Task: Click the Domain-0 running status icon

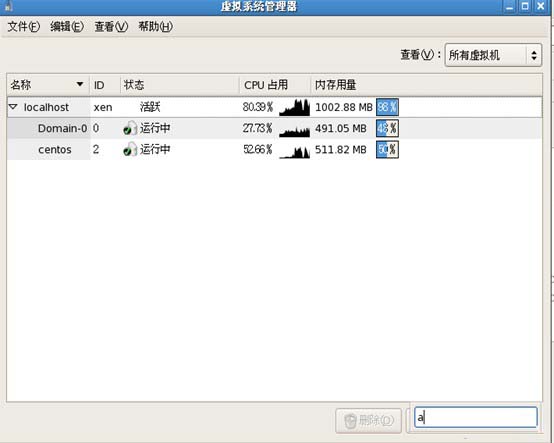Action: coord(130,128)
